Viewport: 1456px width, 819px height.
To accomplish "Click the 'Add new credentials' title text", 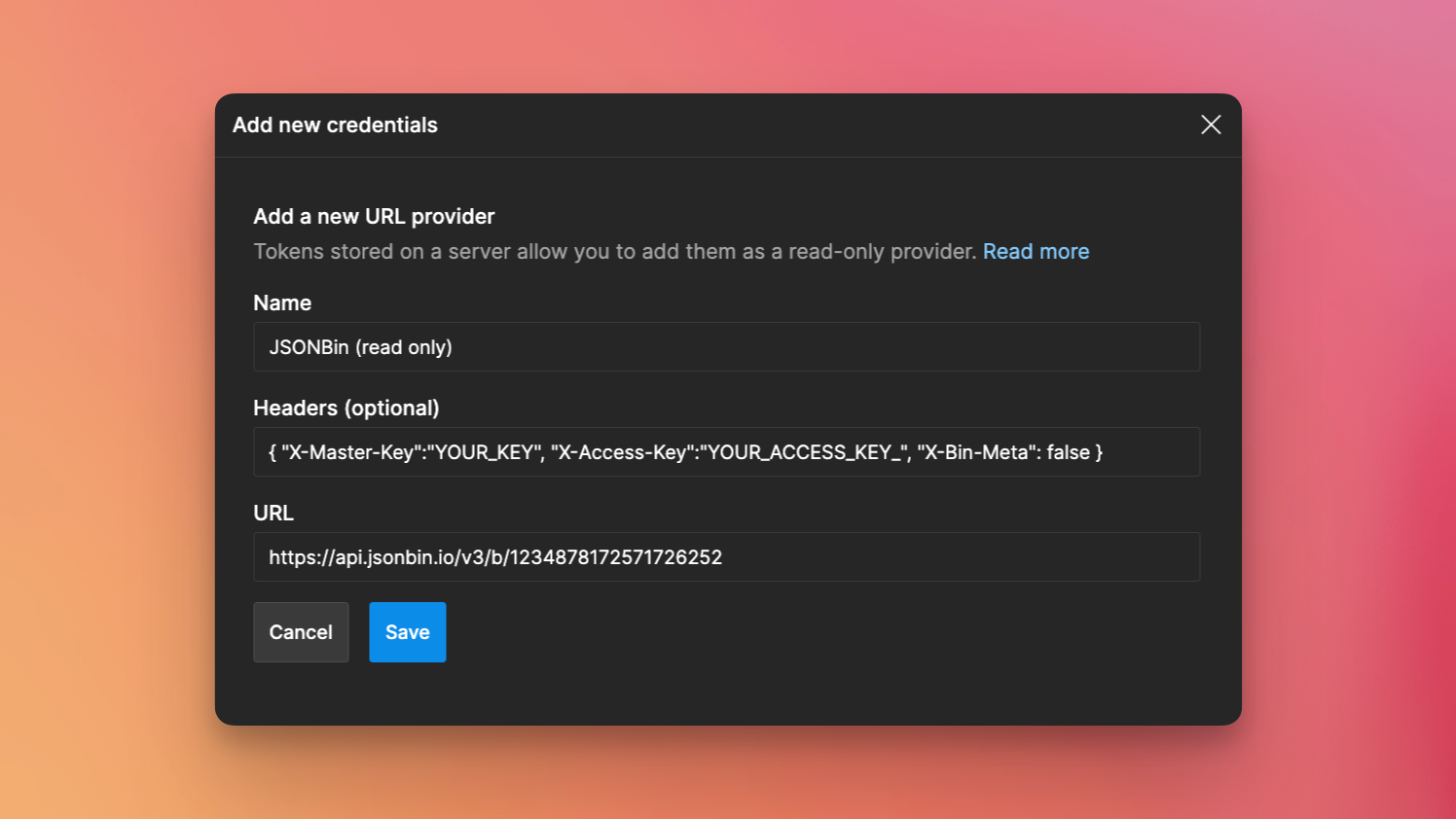I will [x=335, y=125].
